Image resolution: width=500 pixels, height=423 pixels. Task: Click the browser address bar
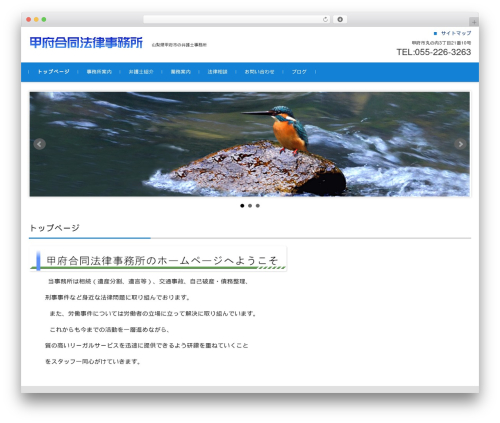237,19
